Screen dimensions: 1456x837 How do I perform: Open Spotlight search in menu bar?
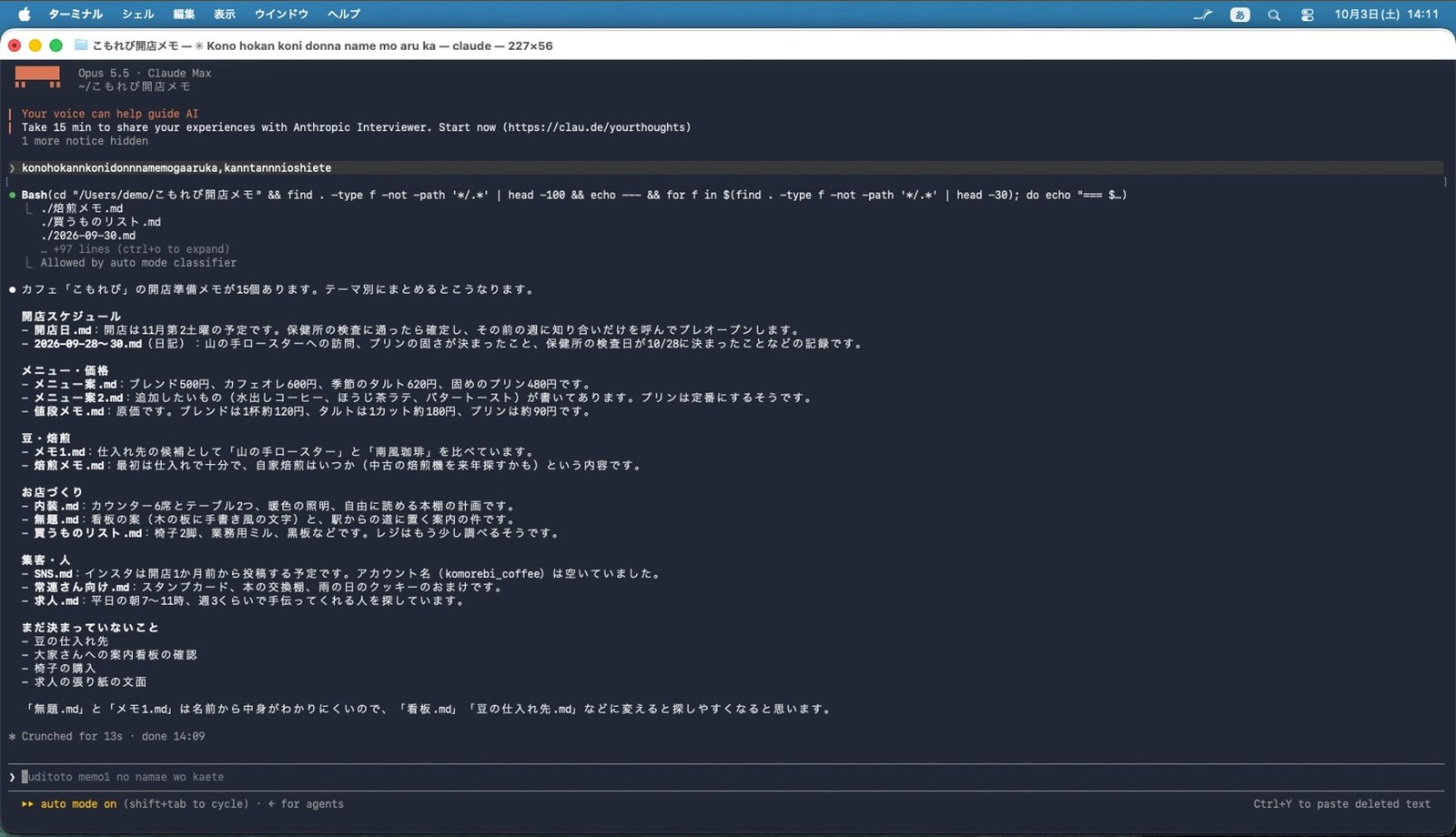[1274, 15]
